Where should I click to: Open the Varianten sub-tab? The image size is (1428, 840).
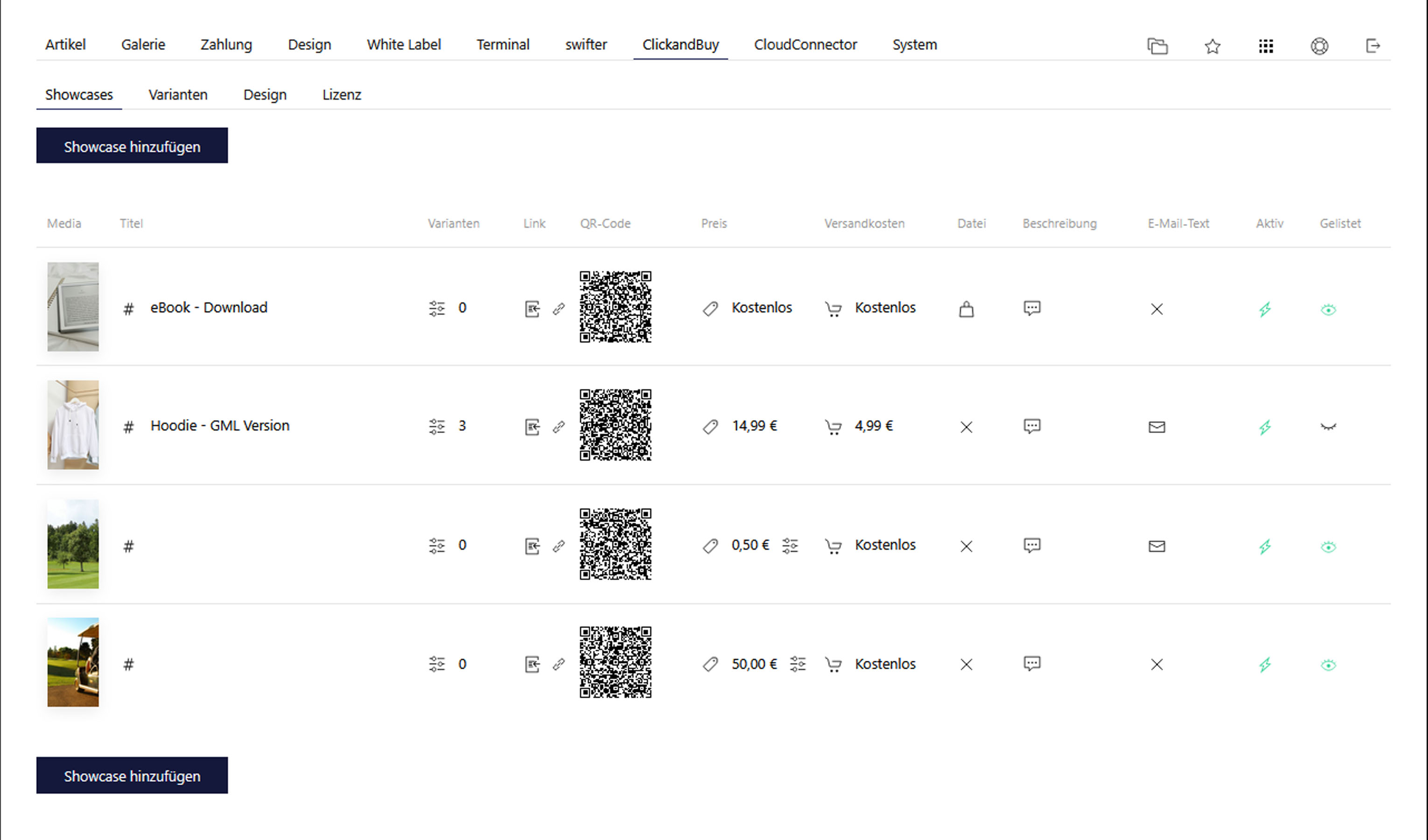point(178,95)
